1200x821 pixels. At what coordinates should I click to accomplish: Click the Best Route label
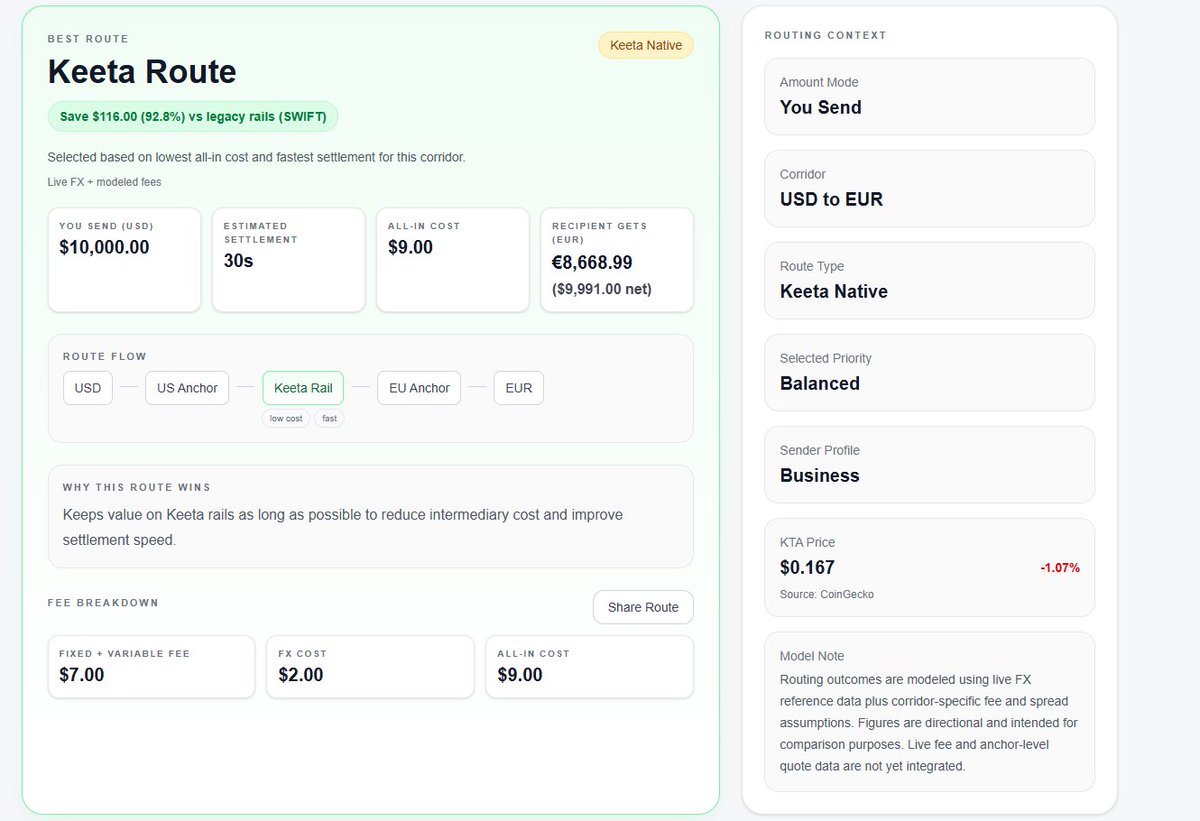point(88,39)
